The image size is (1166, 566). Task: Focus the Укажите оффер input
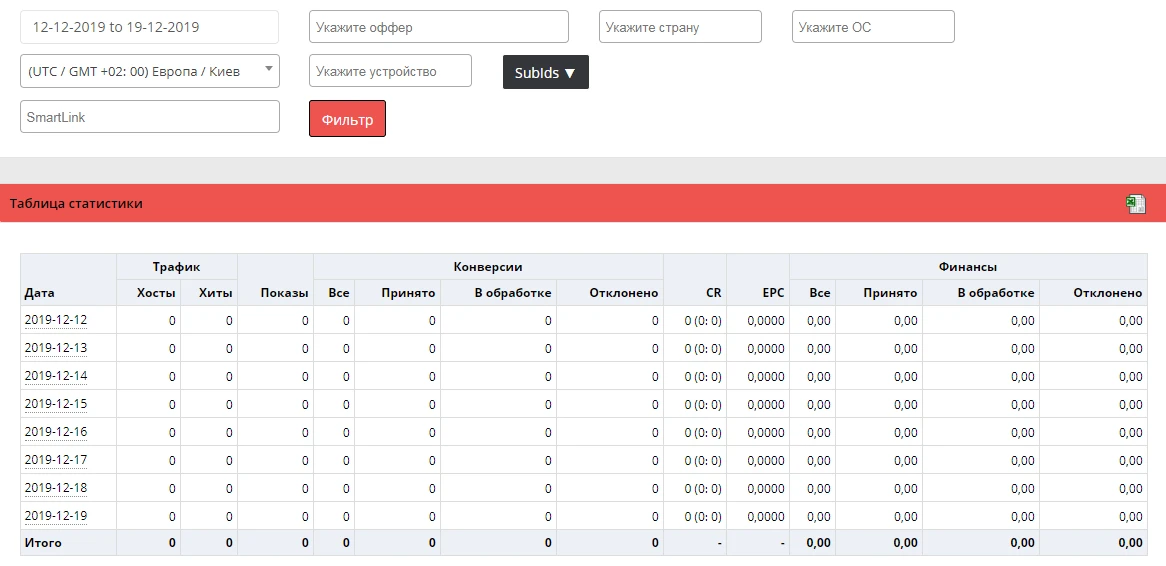pos(439,27)
